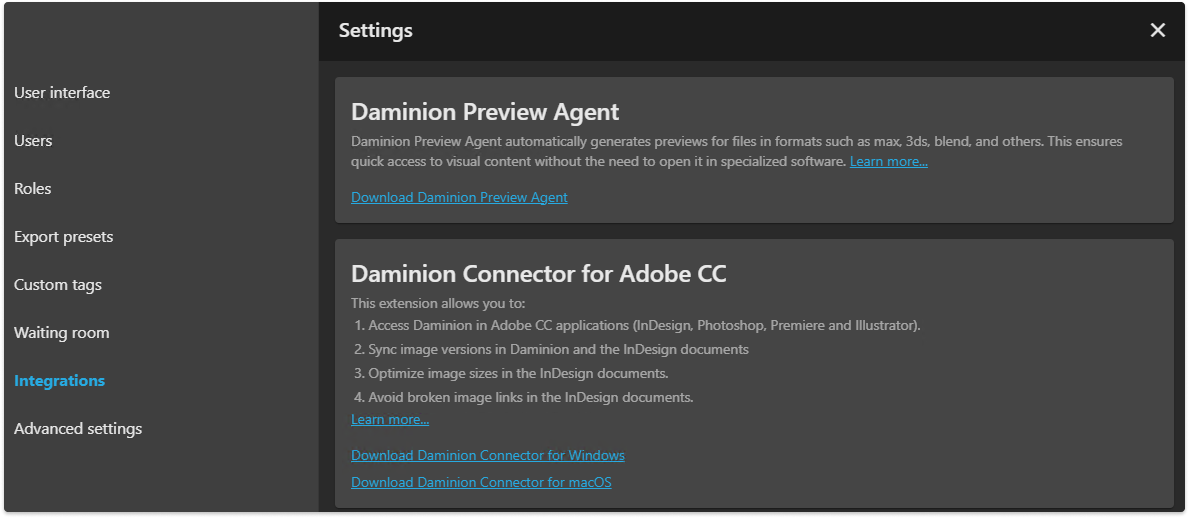Open the User interface settings section
Image resolution: width=1189 pixels, height=518 pixels.
62,93
